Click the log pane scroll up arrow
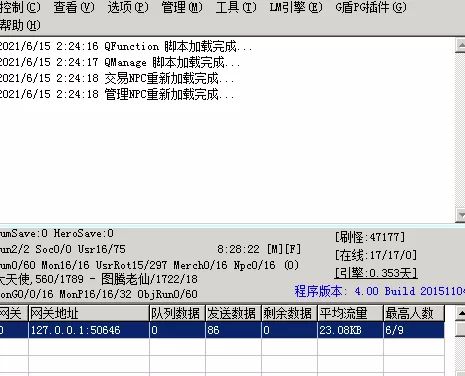Viewport: 465px width, 376px height. (x=460, y=45)
